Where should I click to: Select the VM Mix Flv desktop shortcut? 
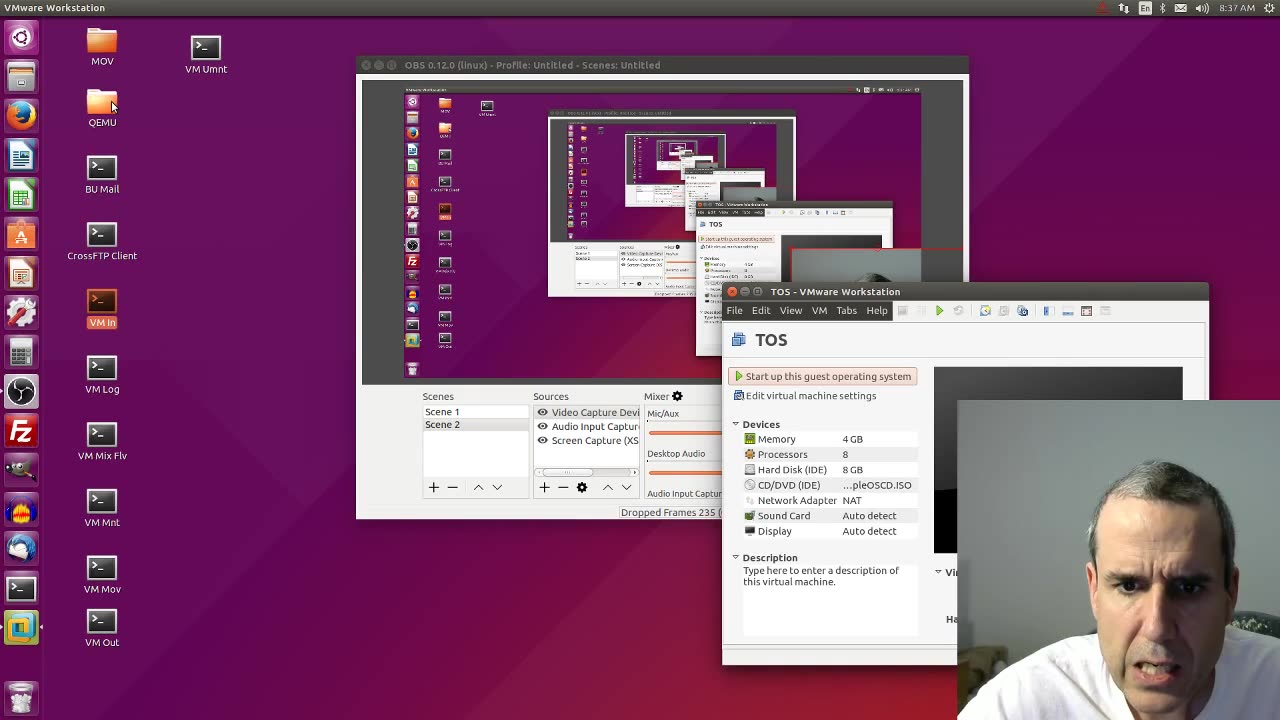(102, 442)
